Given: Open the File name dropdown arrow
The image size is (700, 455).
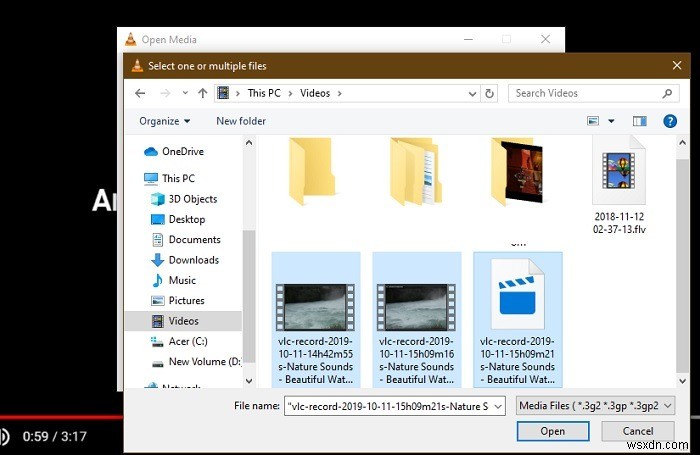Looking at the screenshot, I should coord(498,406).
